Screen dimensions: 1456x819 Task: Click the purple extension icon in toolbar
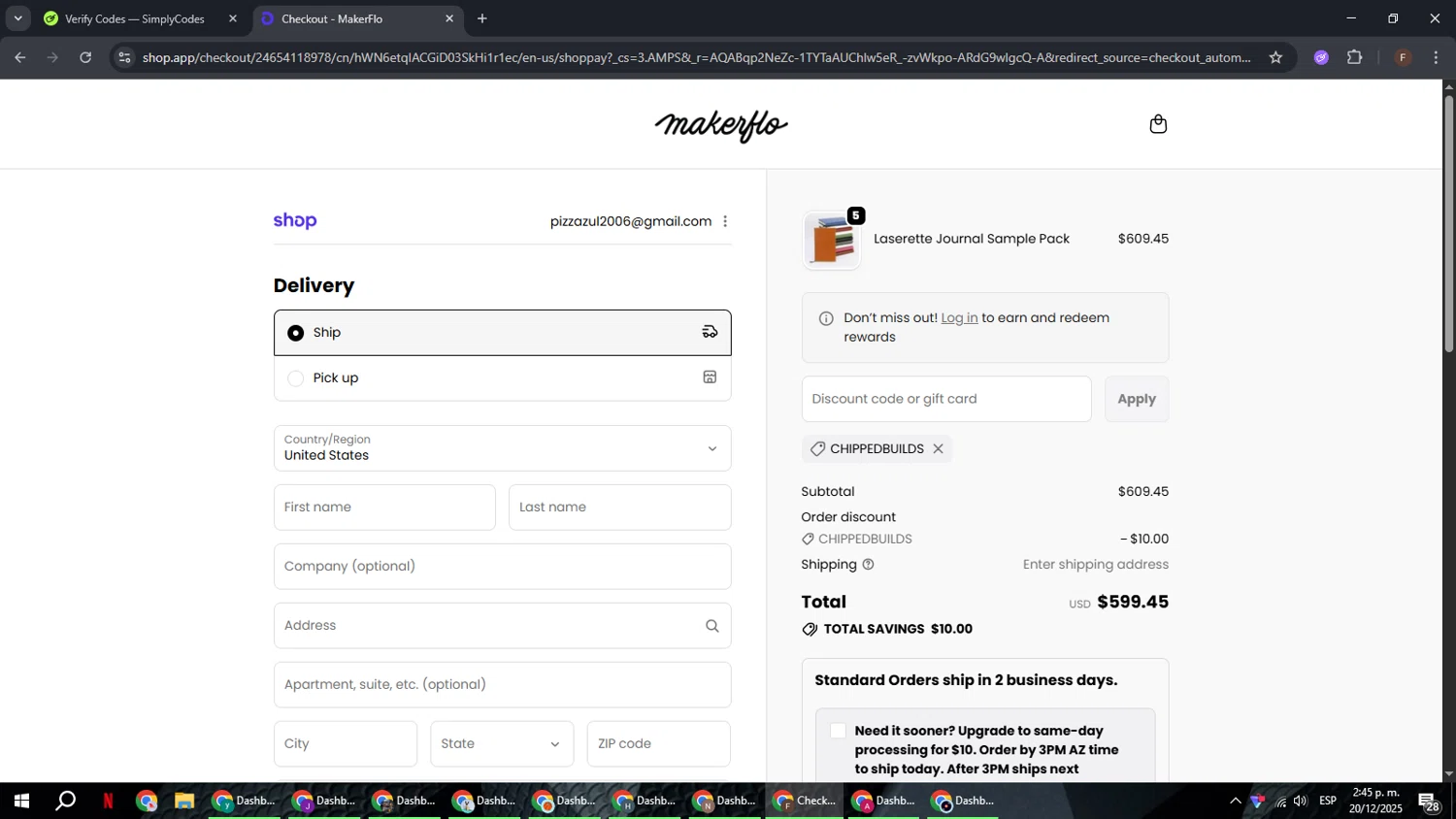1321,57
